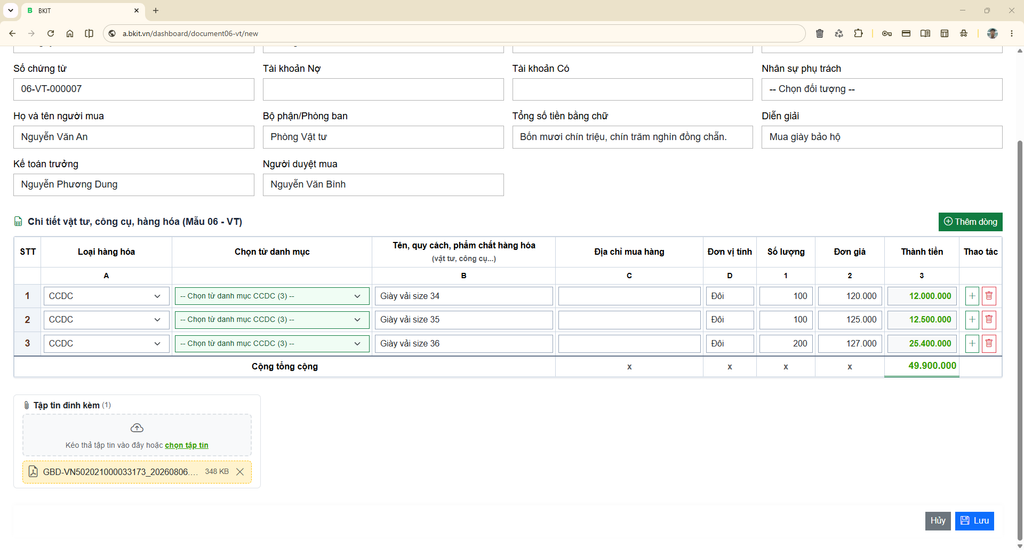The width and height of the screenshot is (1024, 550).
Task: Click the file drop zone area
Action: pyautogui.click(x=136, y=435)
